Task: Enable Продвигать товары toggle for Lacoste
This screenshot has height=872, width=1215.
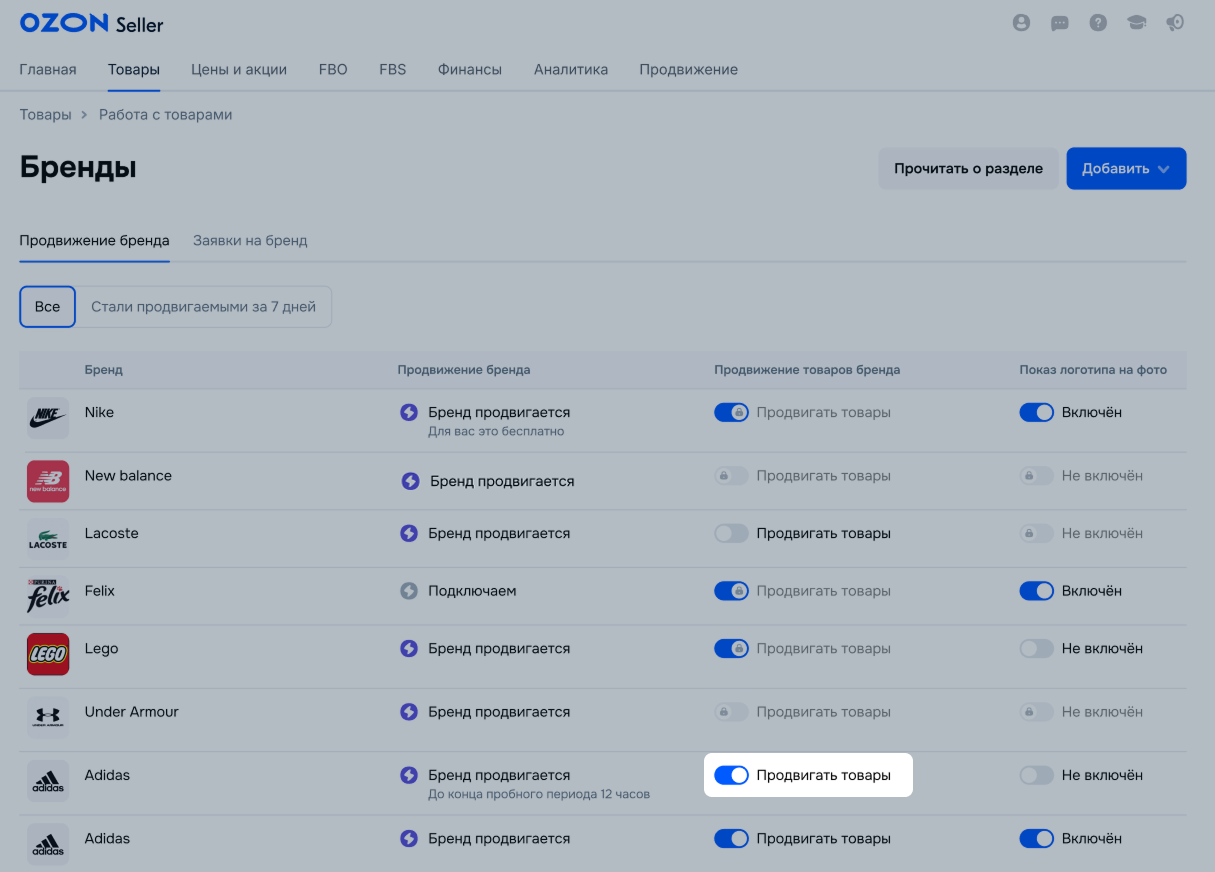Action: (x=731, y=534)
